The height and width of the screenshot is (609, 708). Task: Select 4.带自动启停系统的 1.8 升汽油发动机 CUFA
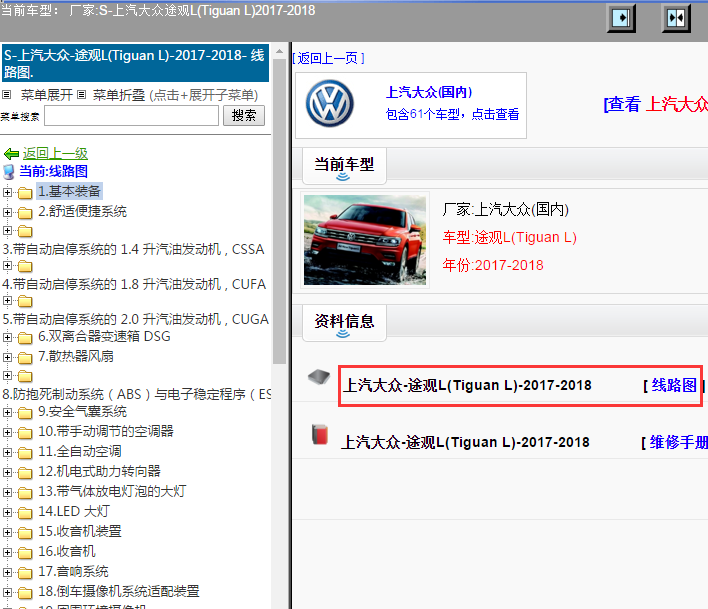pos(134,284)
